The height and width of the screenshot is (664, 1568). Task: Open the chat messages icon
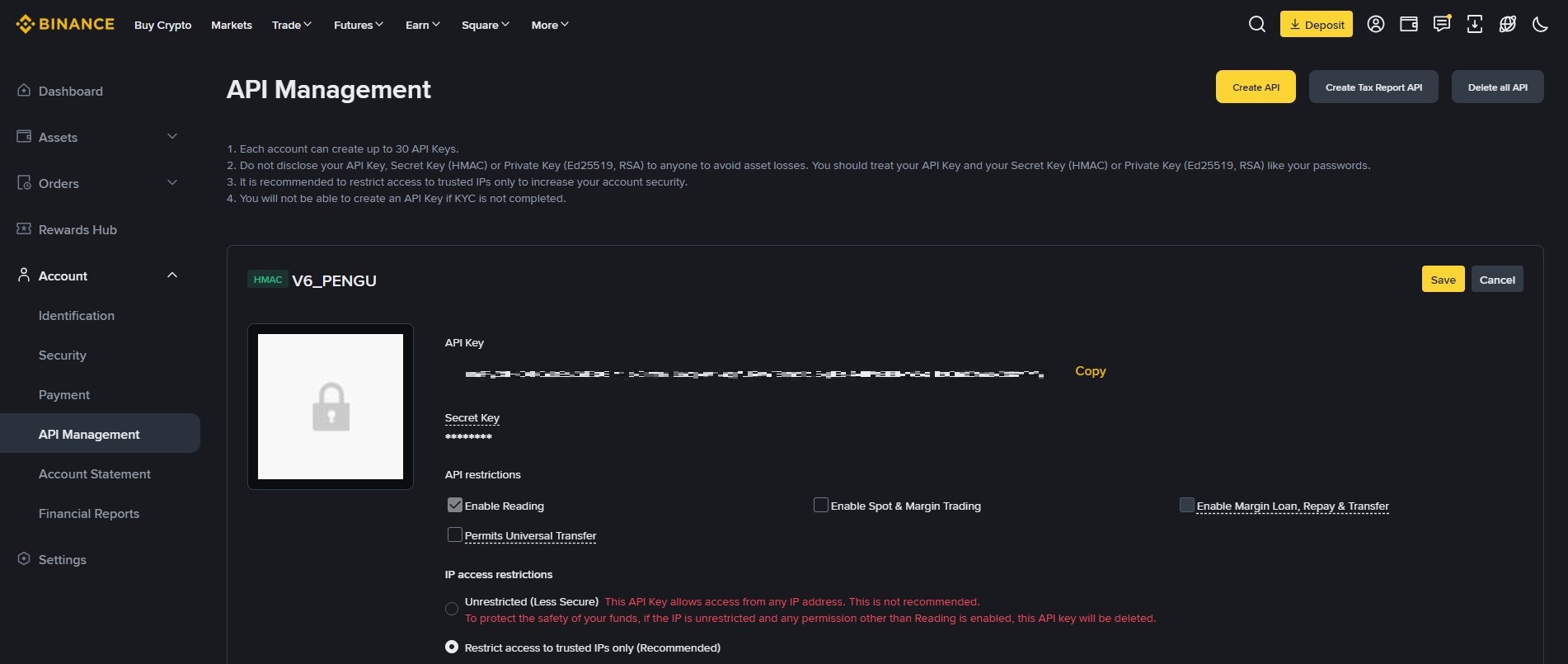pyautogui.click(x=1442, y=25)
